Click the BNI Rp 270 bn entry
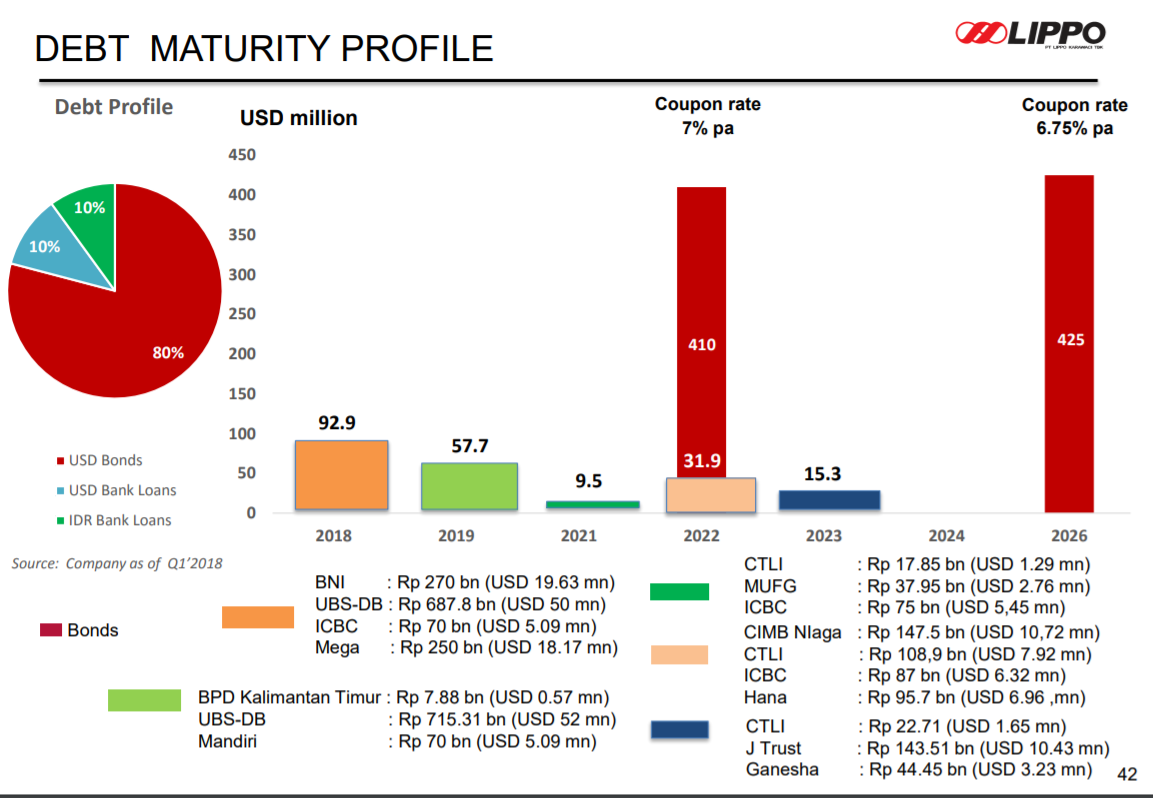Image resolution: width=1153 pixels, height=798 pixels. pos(465,583)
